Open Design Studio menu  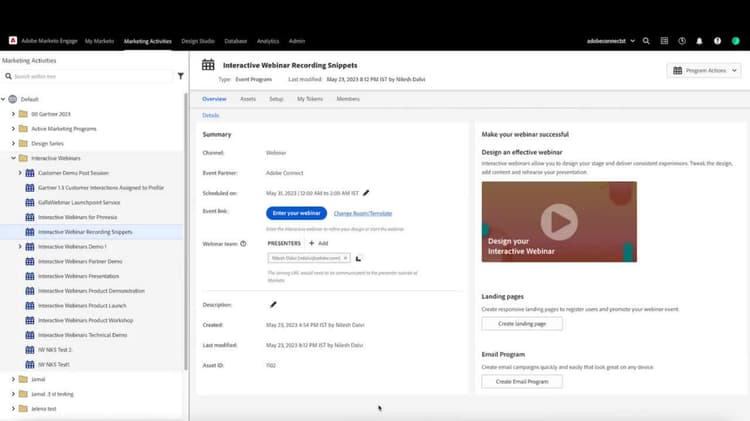(x=198, y=41)
